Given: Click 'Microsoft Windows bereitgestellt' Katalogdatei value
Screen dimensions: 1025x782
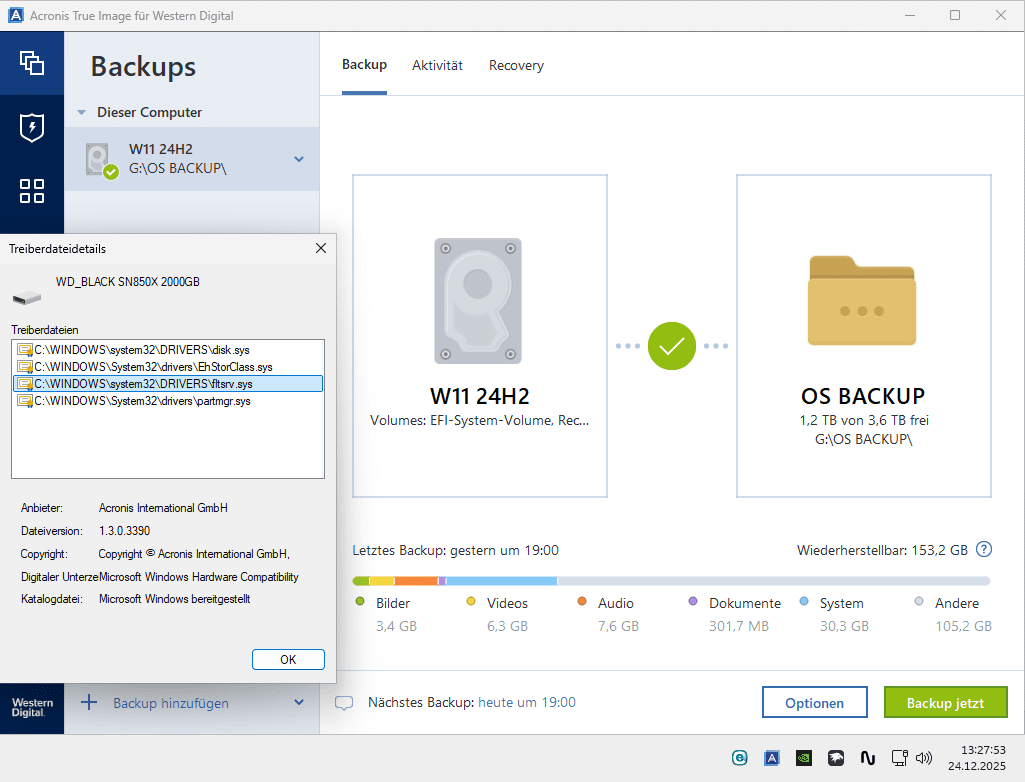Looking at the screenshot, I should coord(175,599).
